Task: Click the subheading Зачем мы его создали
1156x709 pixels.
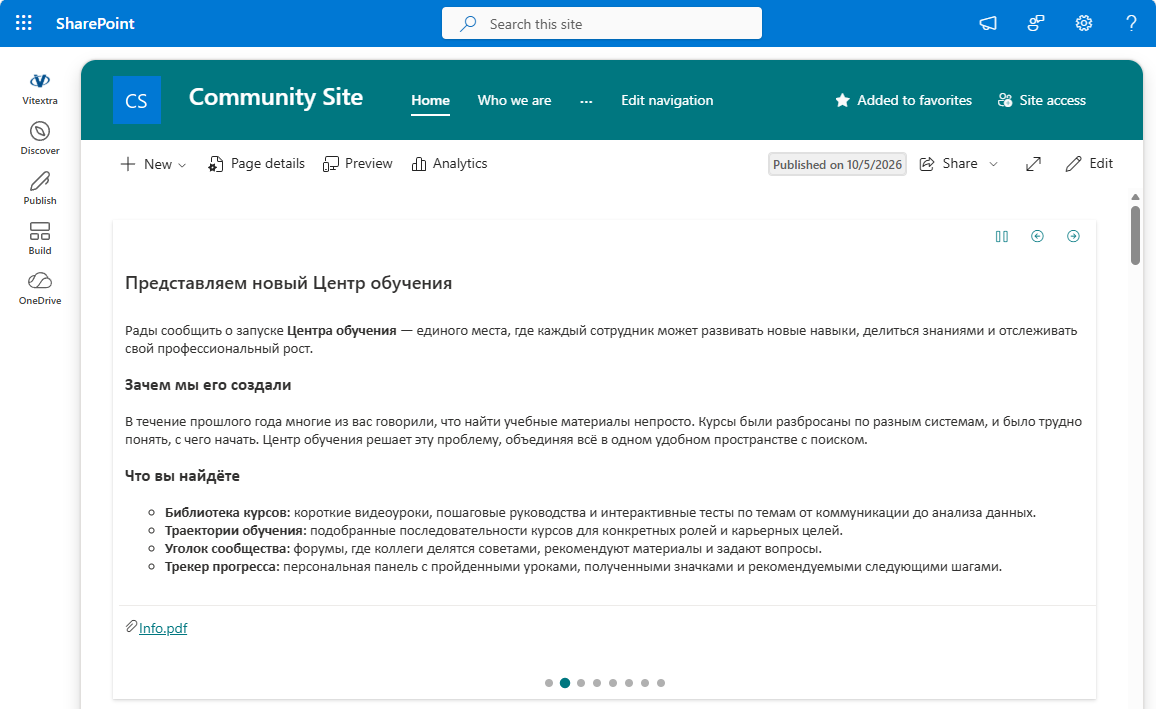Action: 208,385
